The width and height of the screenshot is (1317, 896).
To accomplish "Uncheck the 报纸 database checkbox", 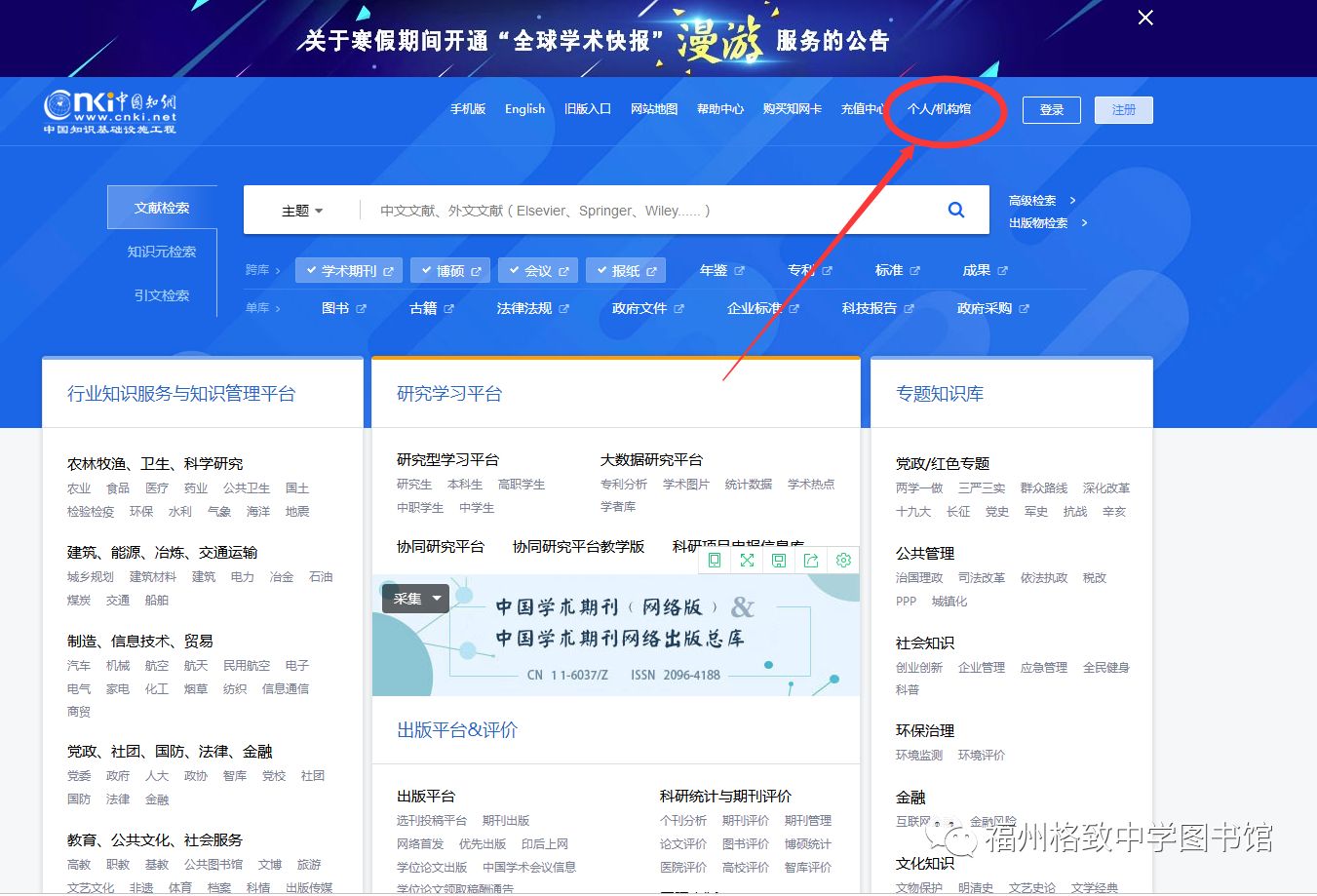I will point(601,270).
